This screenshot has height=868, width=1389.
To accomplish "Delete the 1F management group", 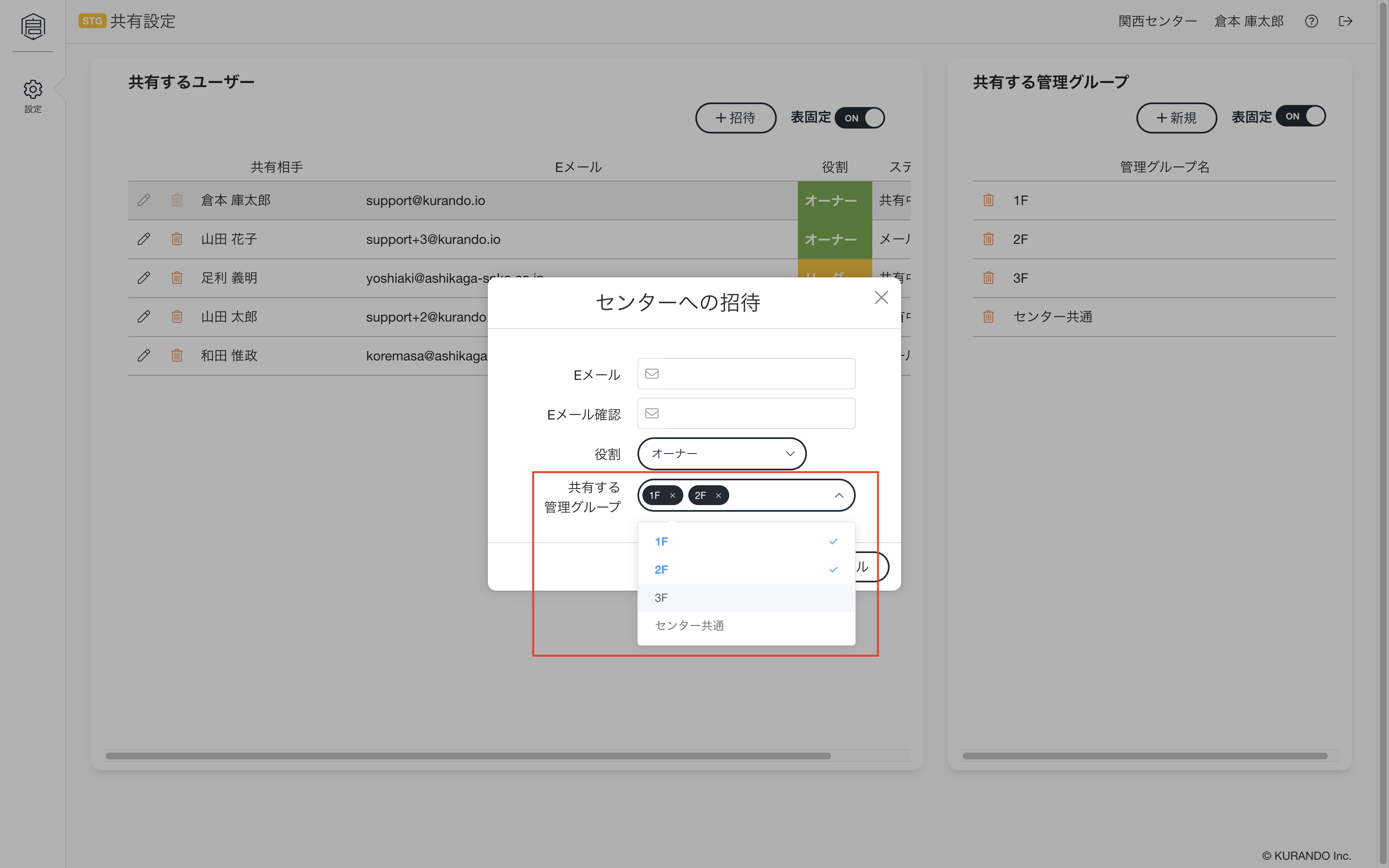I will (x=988, y=200).
